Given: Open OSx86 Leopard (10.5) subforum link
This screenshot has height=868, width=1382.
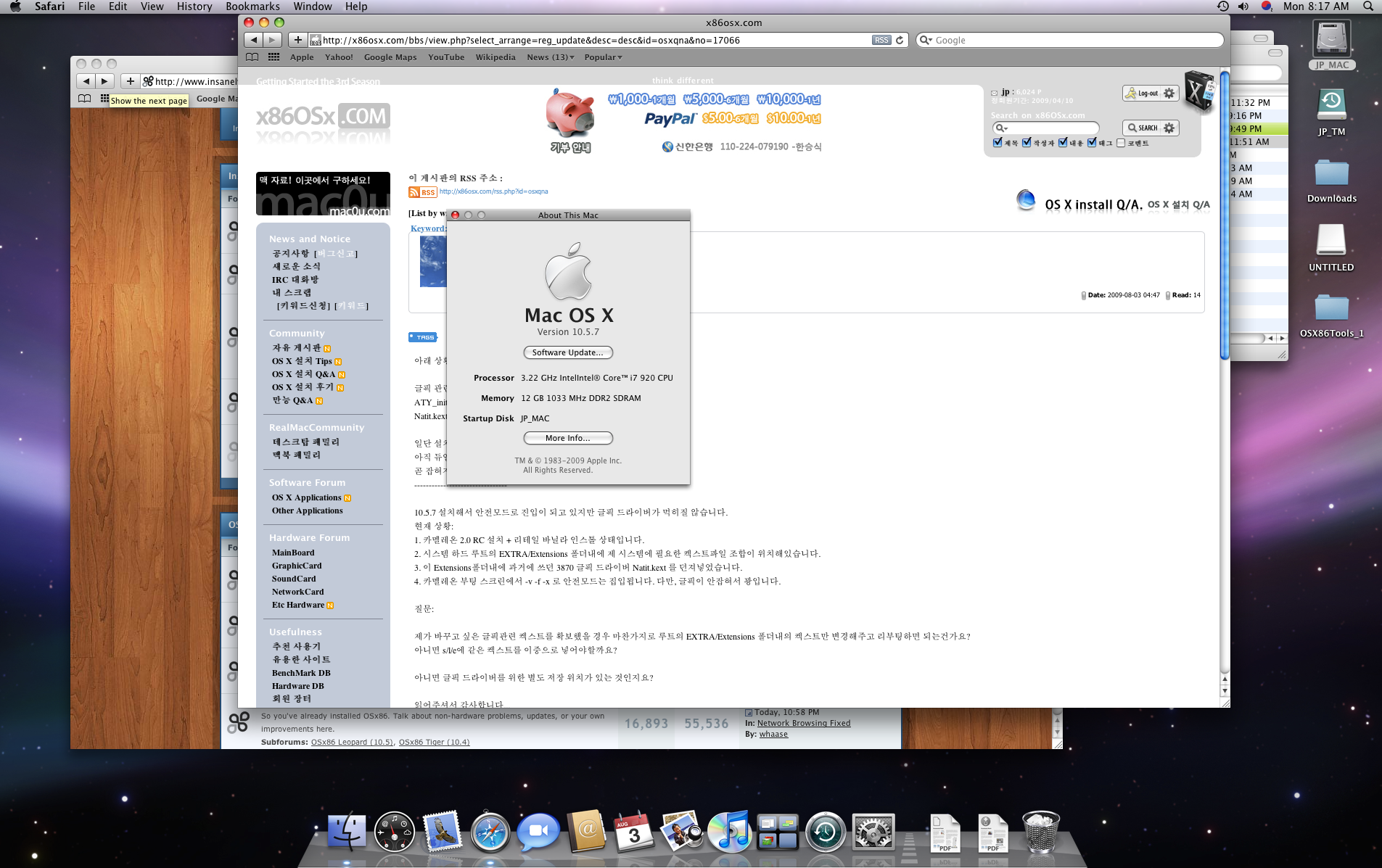Looking at the screenshot, I should [x=353, y=742].
